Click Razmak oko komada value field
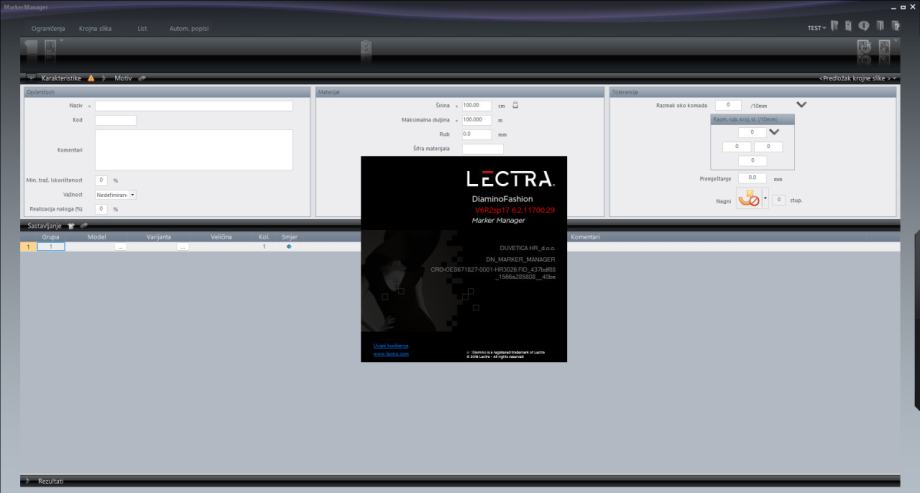Screen dimensions: 920x493 [728, 105]
